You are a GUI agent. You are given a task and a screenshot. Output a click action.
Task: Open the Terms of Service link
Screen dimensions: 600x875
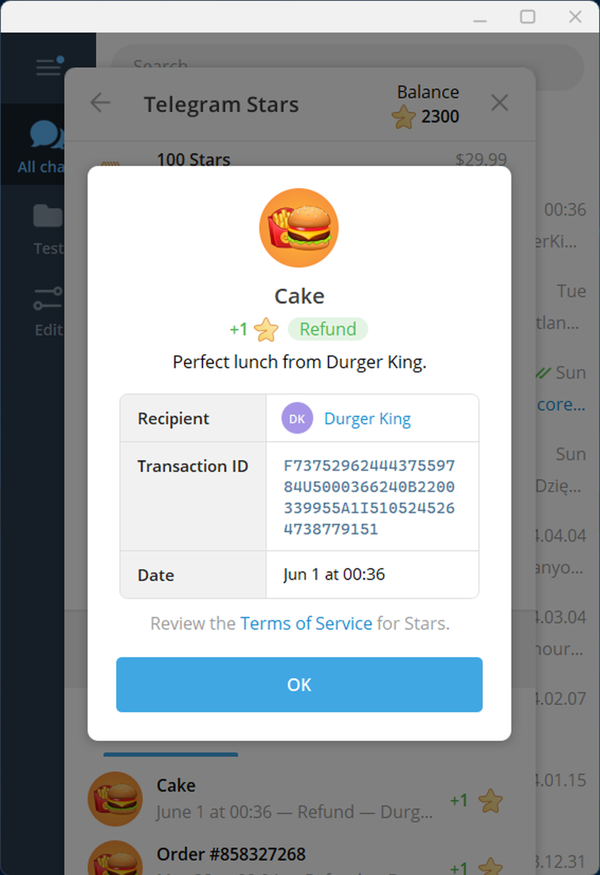click(306, 623)
